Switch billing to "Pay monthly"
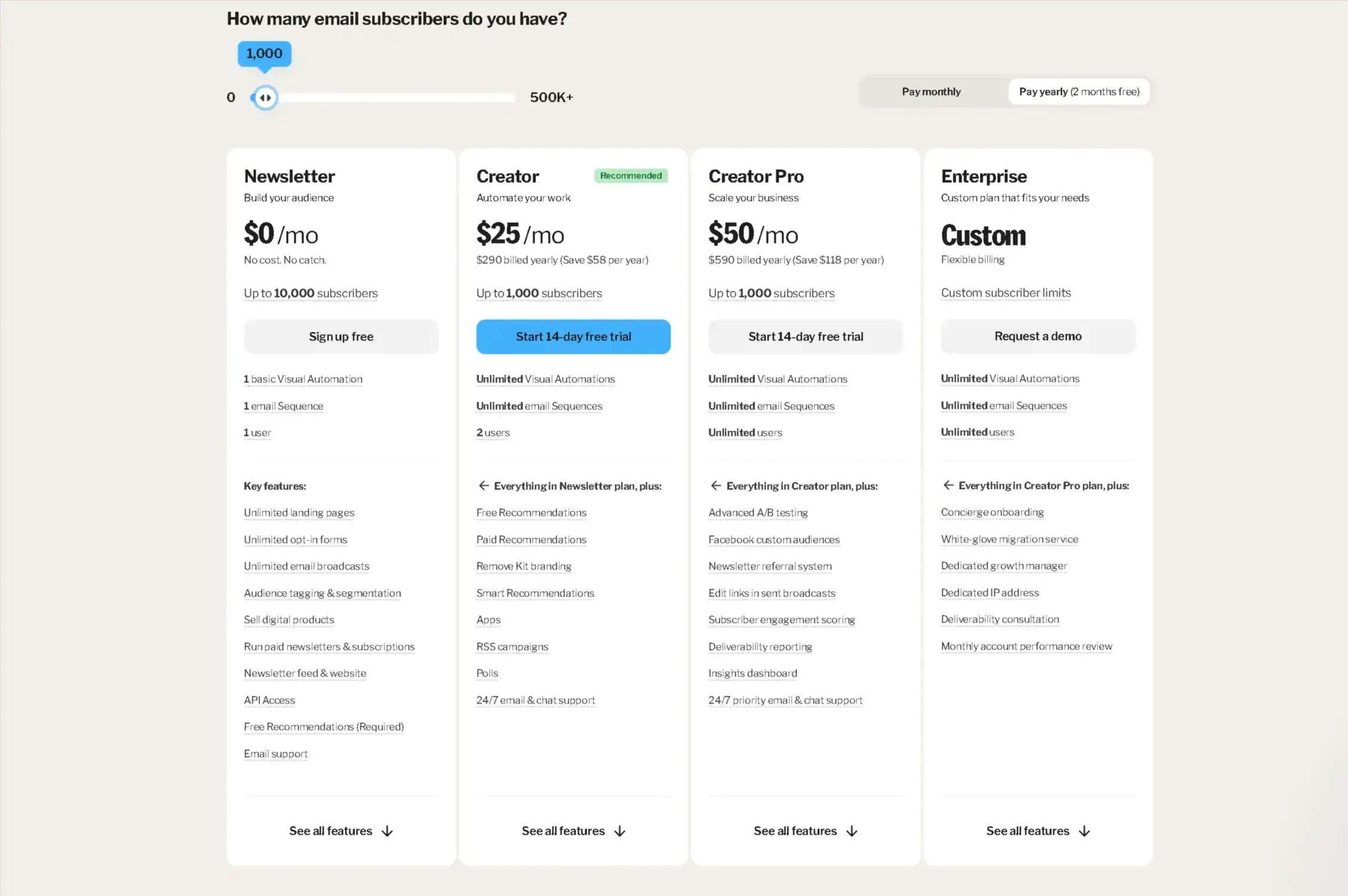This screenshot has height=896, width=1348. coord(930,91)
